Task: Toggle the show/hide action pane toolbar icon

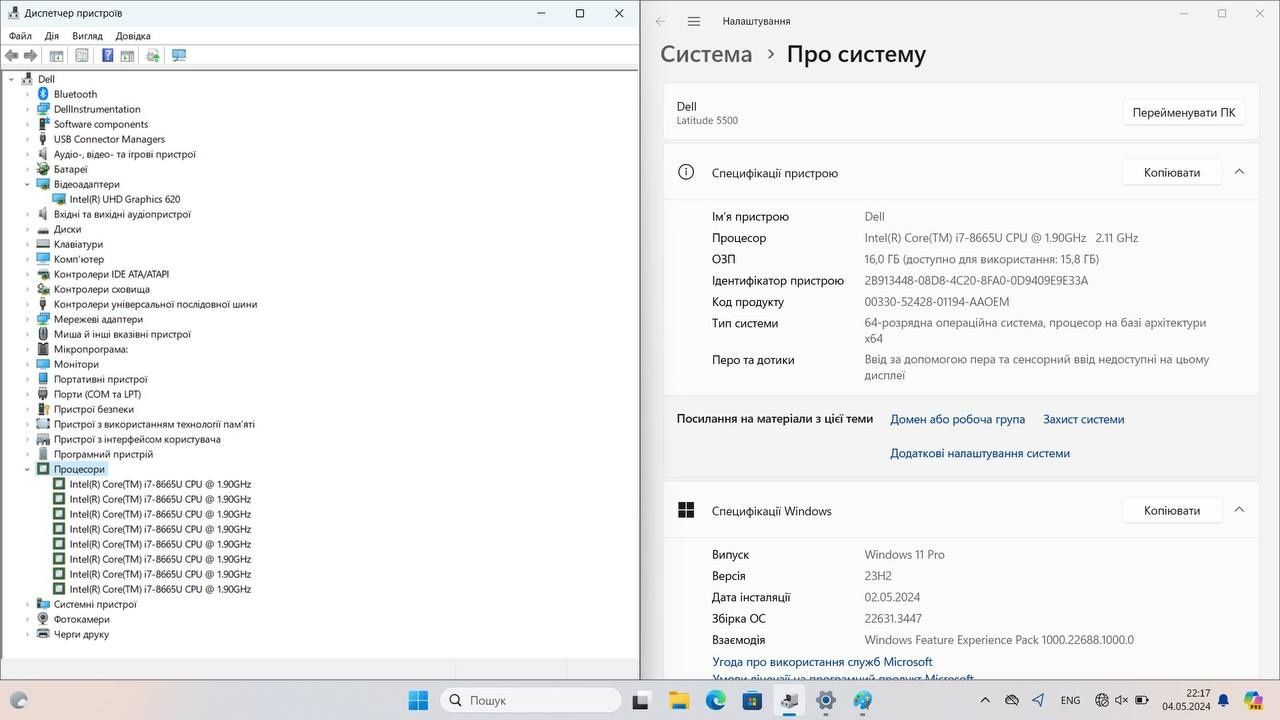Action: click(127, 56)
